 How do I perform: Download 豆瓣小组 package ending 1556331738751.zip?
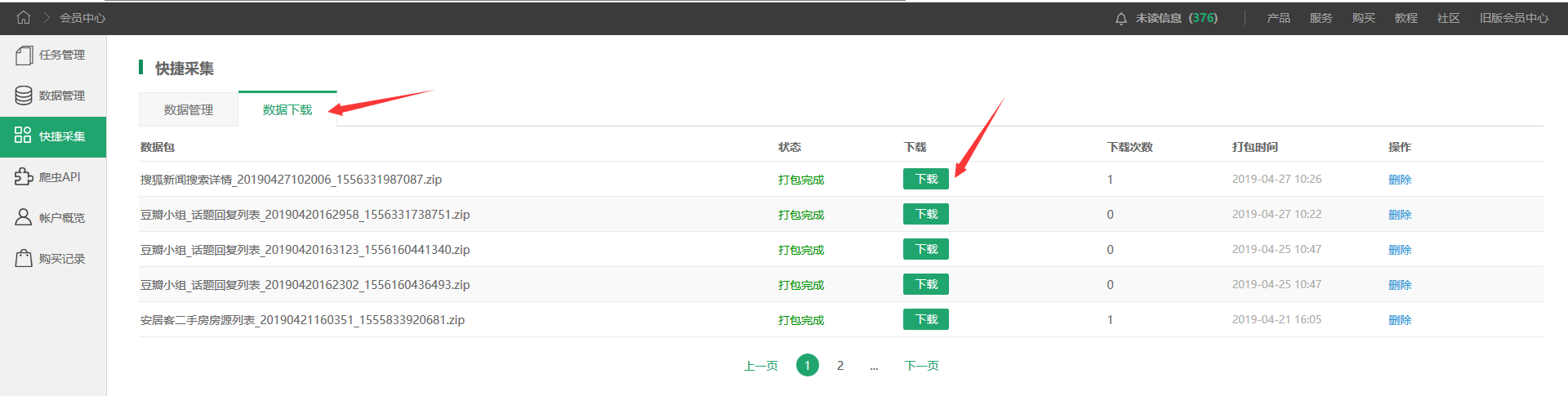pos(926,214)
